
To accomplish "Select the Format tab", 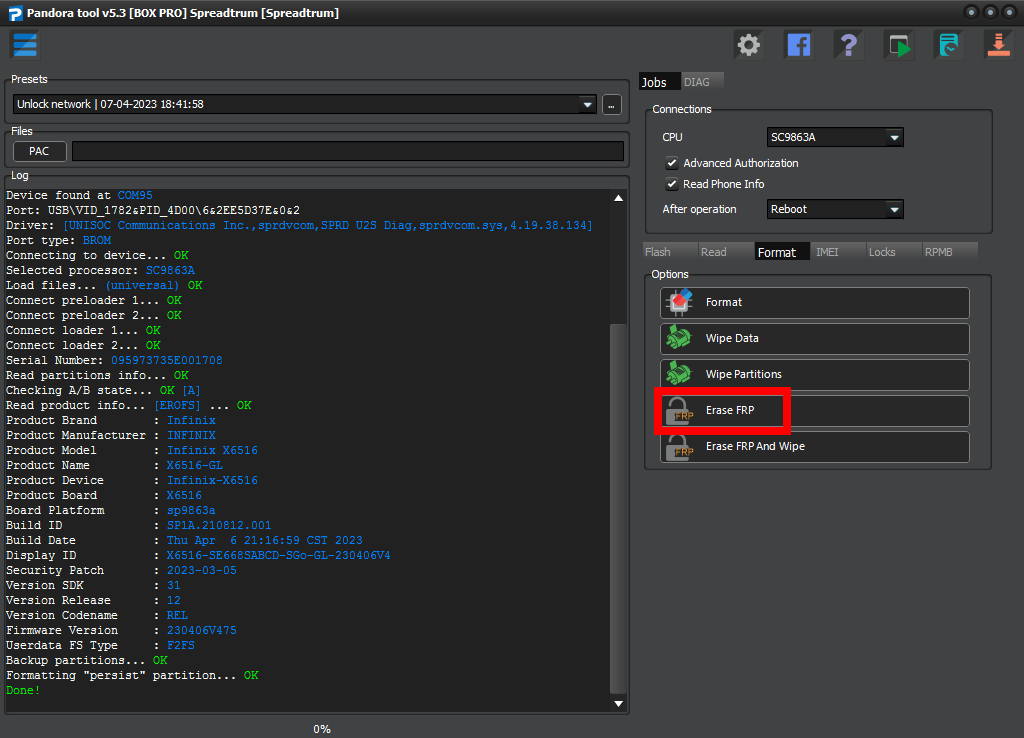I will click(x=782, y=251).
